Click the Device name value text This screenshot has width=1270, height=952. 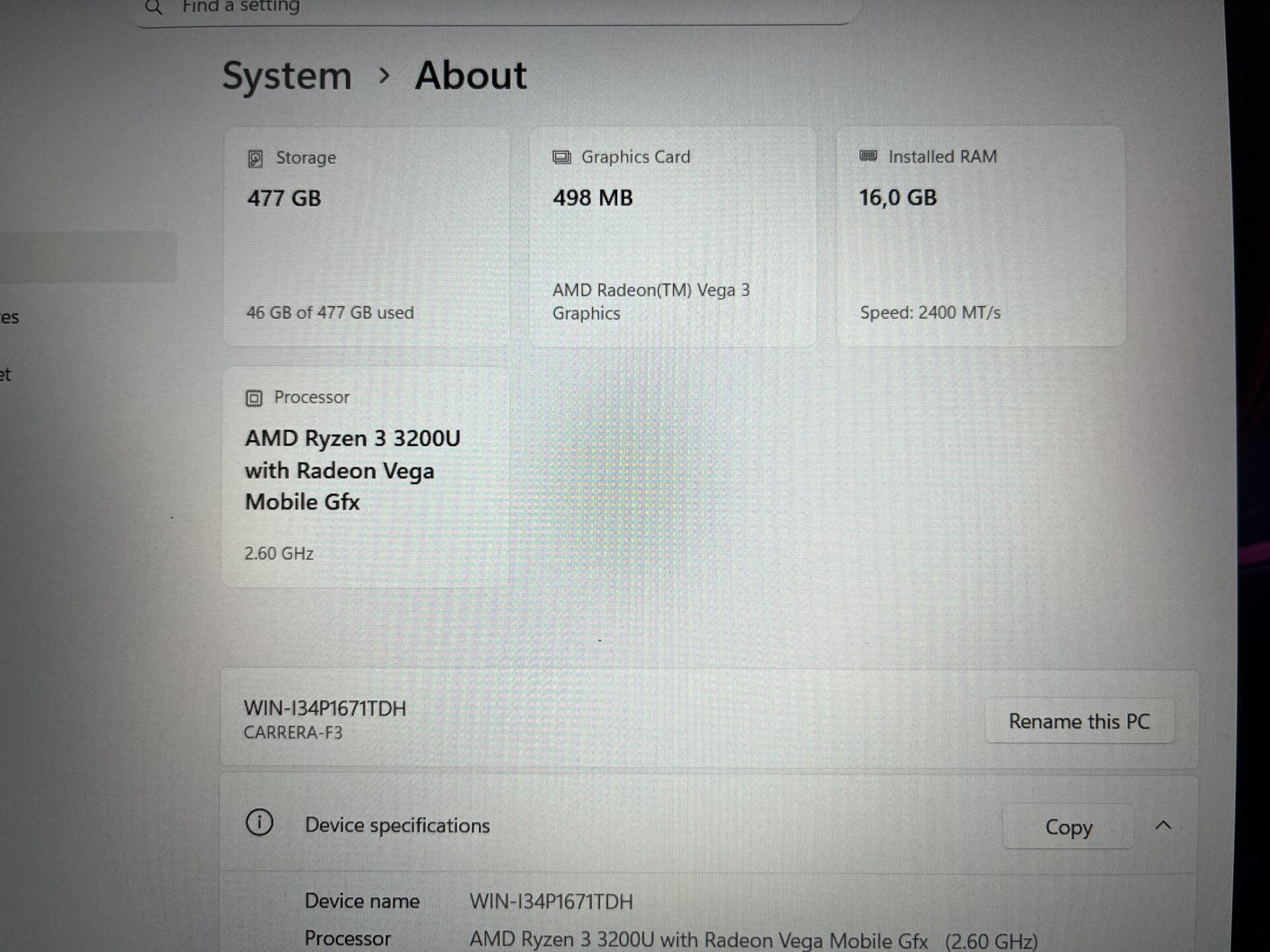(551, 902)
